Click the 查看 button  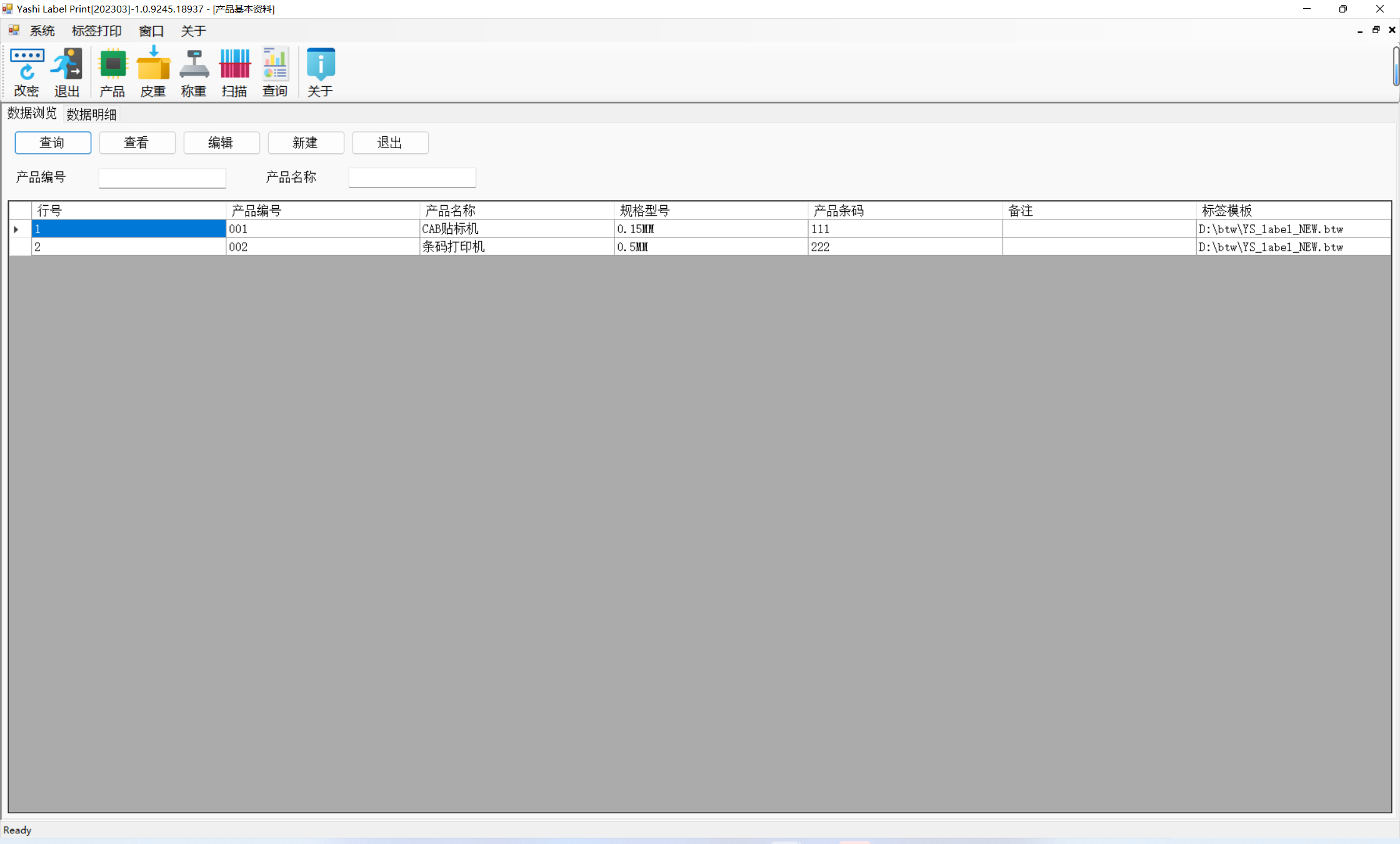coord(137,143)
